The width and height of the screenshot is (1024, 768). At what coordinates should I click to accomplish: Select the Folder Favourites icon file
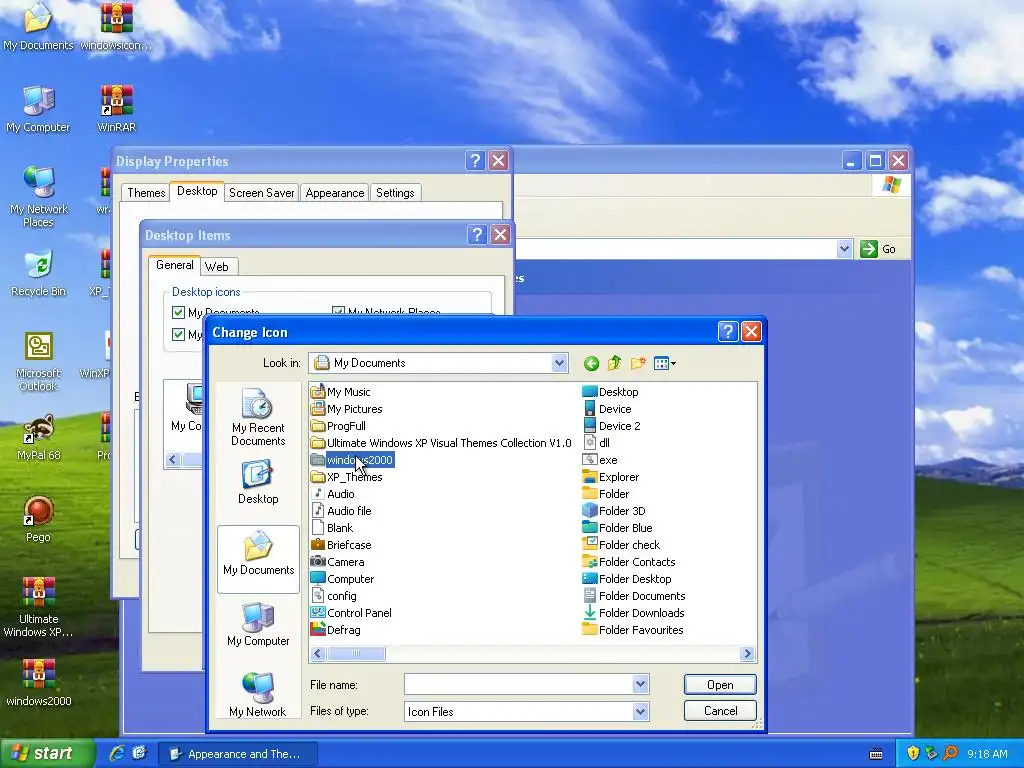(633, 630)
